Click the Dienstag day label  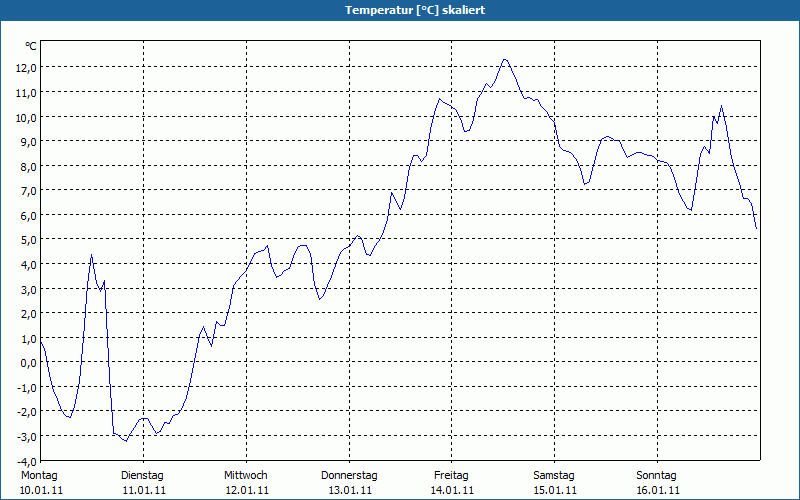(x=142, y=475)
